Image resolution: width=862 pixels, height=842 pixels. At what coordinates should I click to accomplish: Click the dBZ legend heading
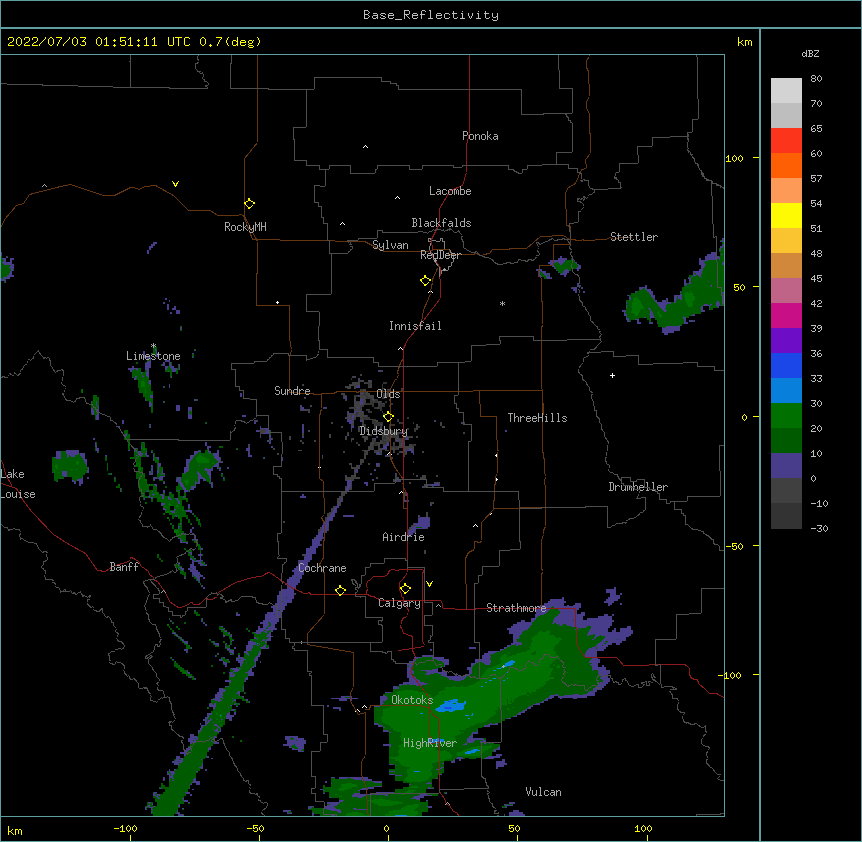click(x=810, y=53)
